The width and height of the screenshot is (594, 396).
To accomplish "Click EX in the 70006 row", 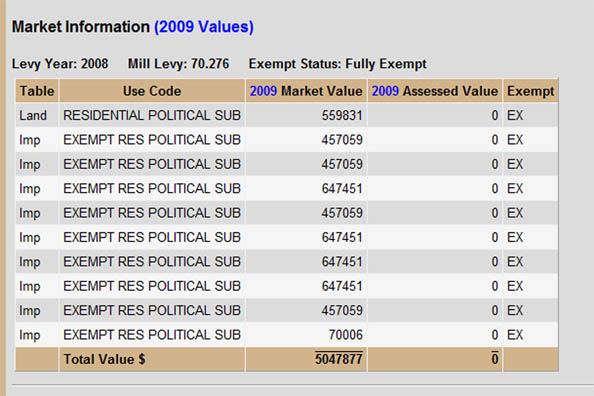I will [515, 335].
